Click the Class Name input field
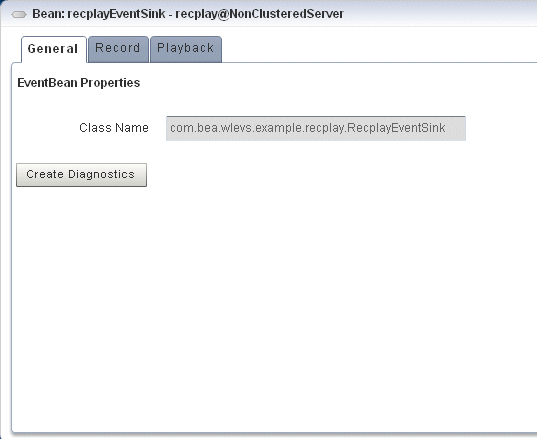 coord(316,128)
